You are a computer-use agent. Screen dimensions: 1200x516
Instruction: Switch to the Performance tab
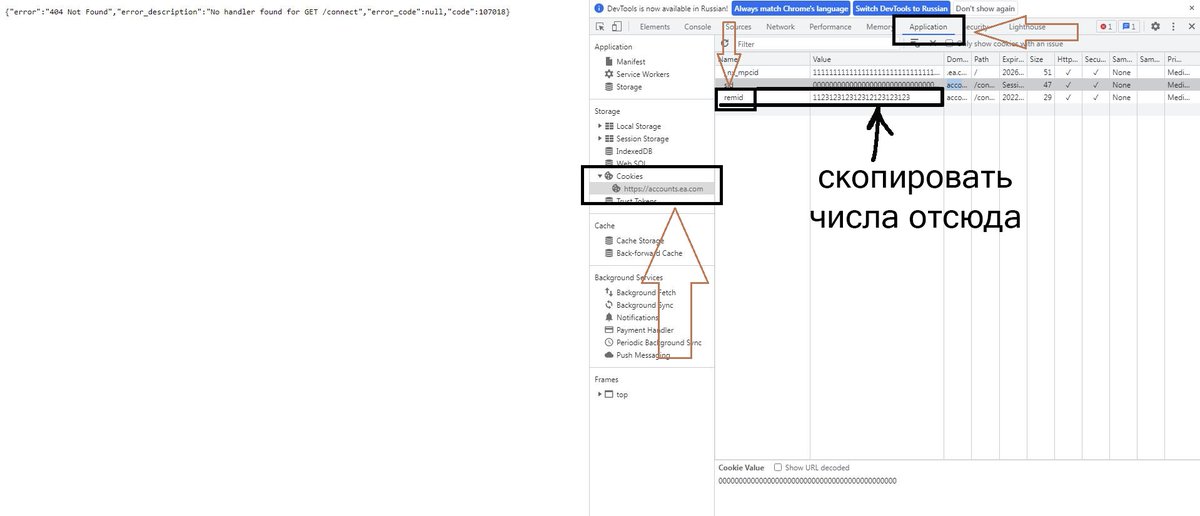(x=830, y=27)
